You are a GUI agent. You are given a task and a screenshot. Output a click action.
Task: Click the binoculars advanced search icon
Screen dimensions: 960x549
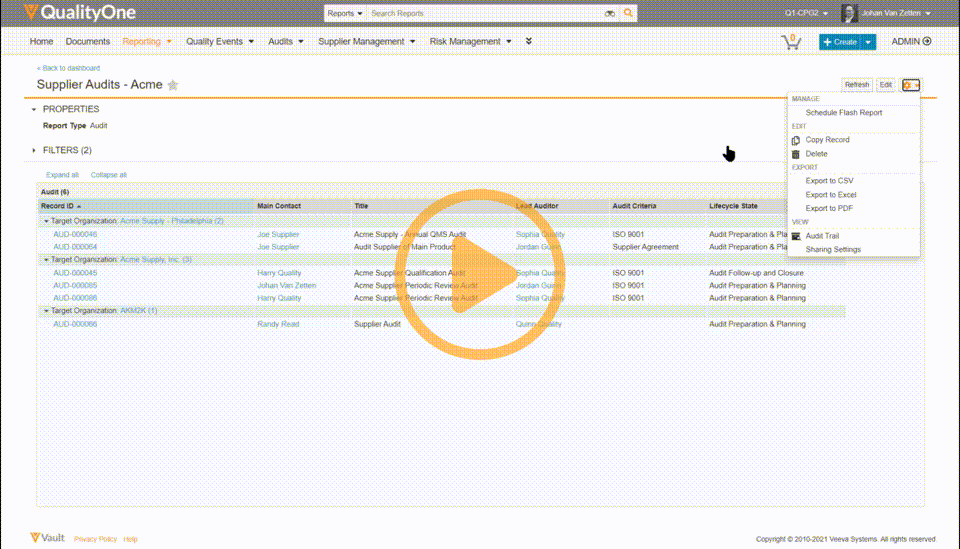pyautogui.click(x=610, y=13)
